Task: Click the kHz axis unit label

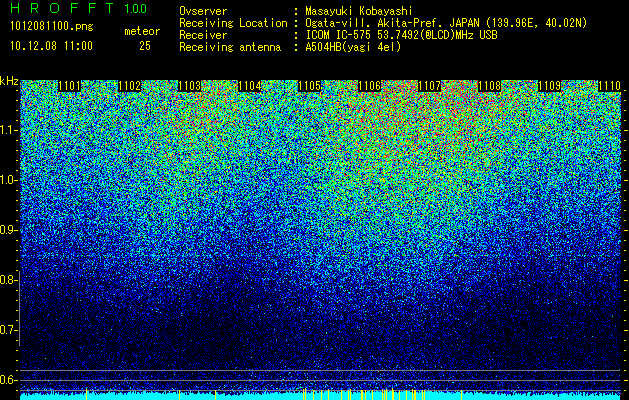Action: (x=9, y=81)
